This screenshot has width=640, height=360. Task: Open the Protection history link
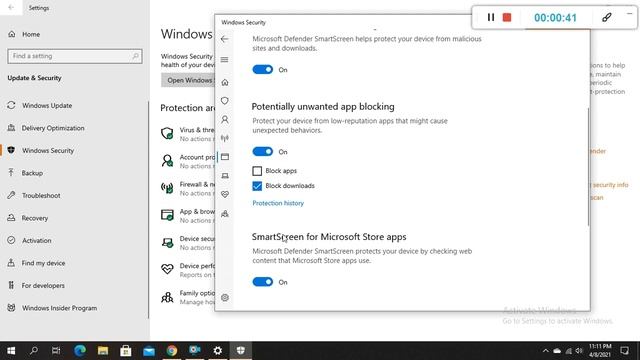[278, 203]
